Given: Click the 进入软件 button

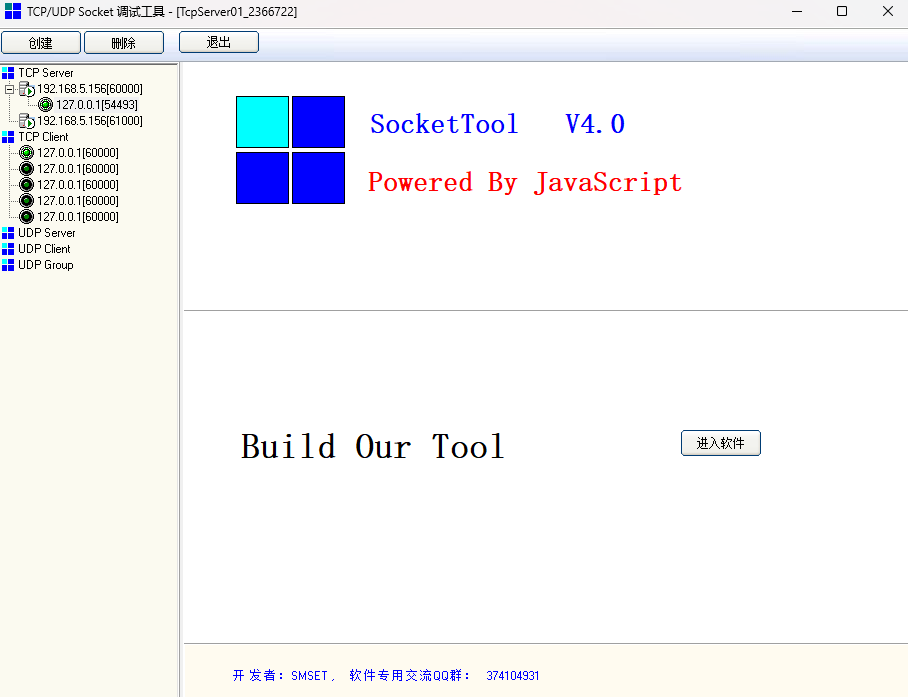Looking at the screenshot, I should (x=720, y=443).
